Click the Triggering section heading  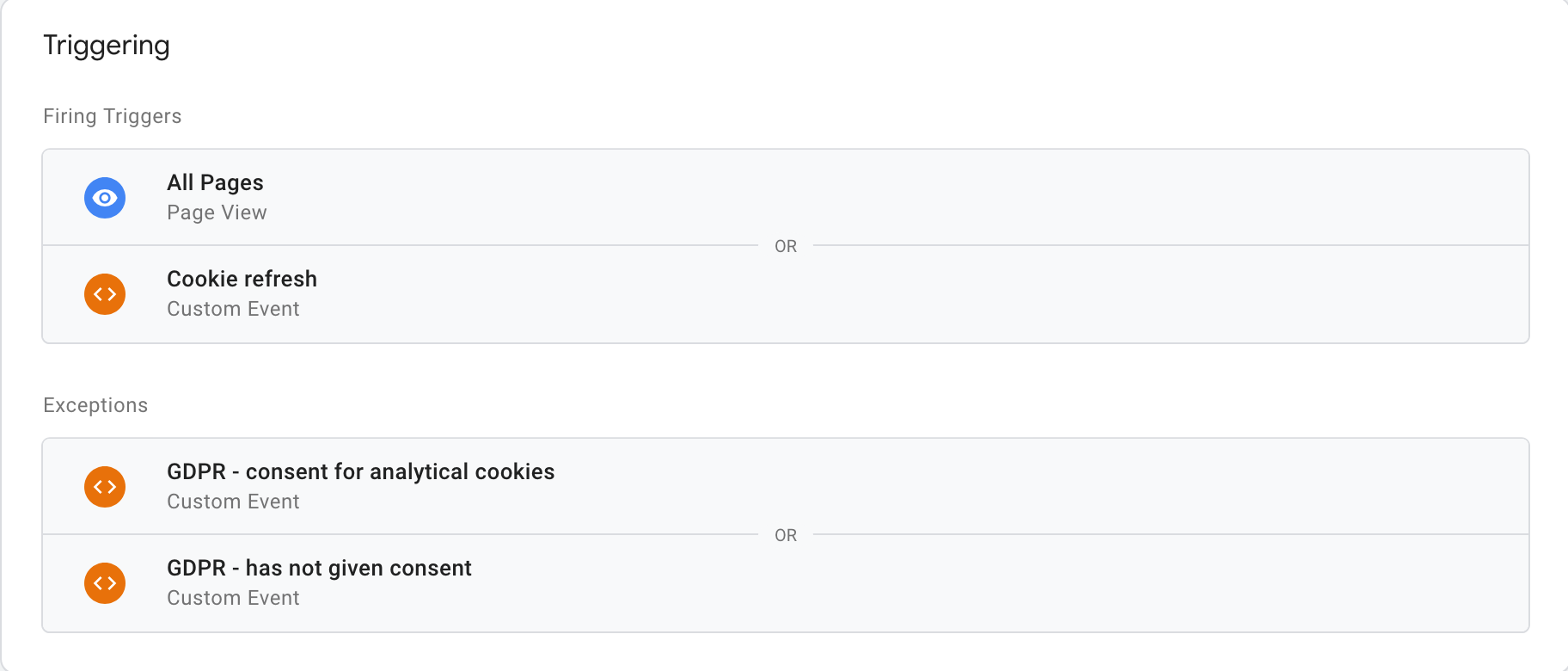pos(107,46)
